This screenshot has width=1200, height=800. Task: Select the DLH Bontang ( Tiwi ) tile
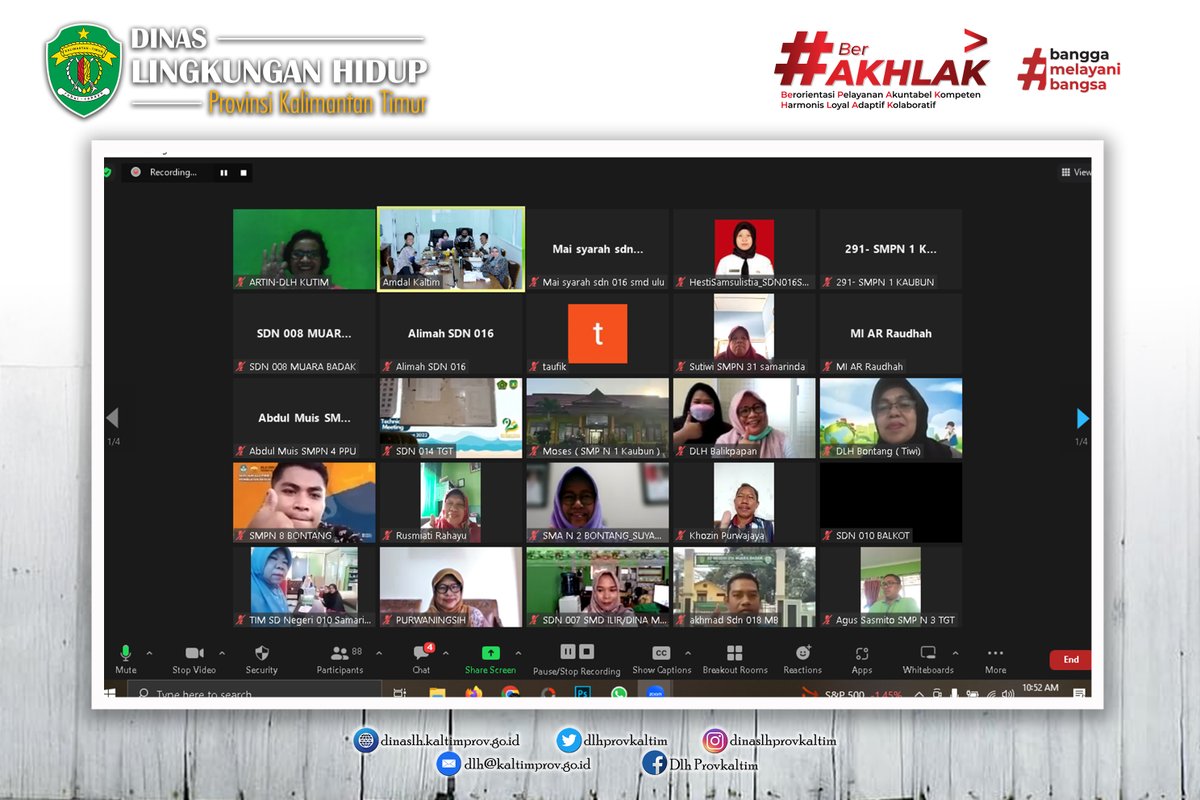pyautogui.click(x=891, y=418)
